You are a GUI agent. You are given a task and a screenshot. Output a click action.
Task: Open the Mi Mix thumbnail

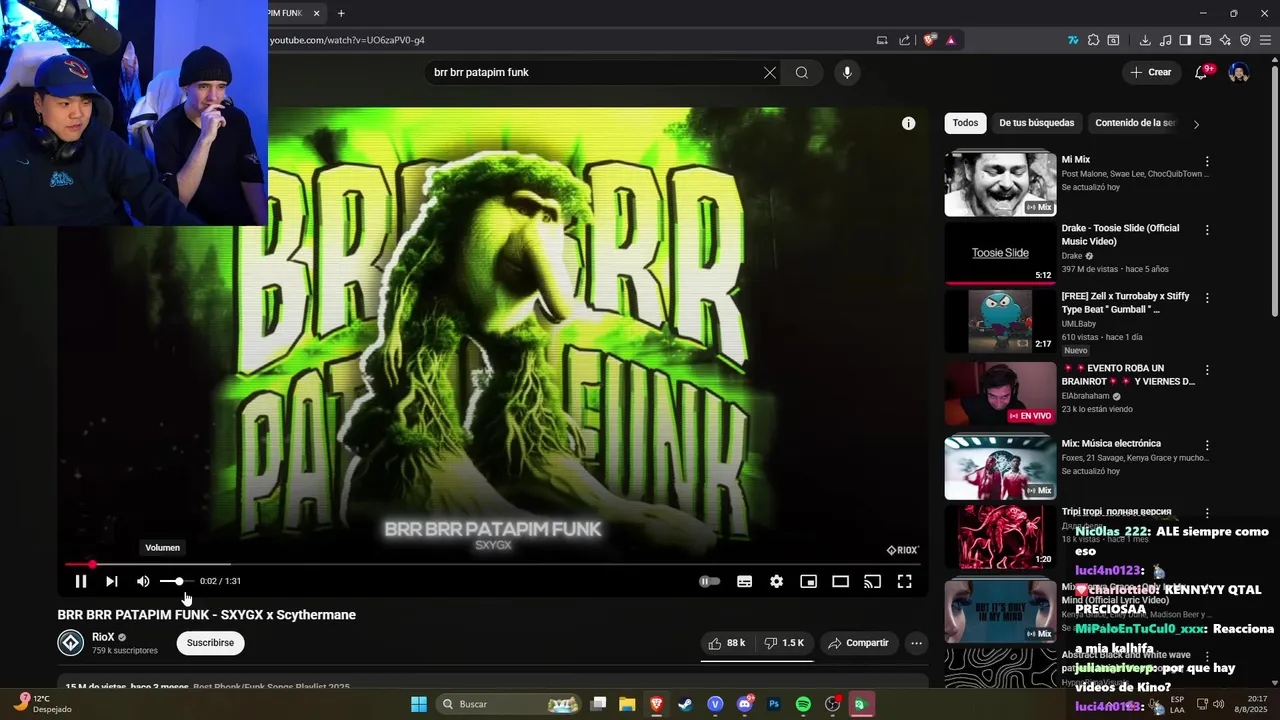pyautogui.click(x=1000, y=184)
